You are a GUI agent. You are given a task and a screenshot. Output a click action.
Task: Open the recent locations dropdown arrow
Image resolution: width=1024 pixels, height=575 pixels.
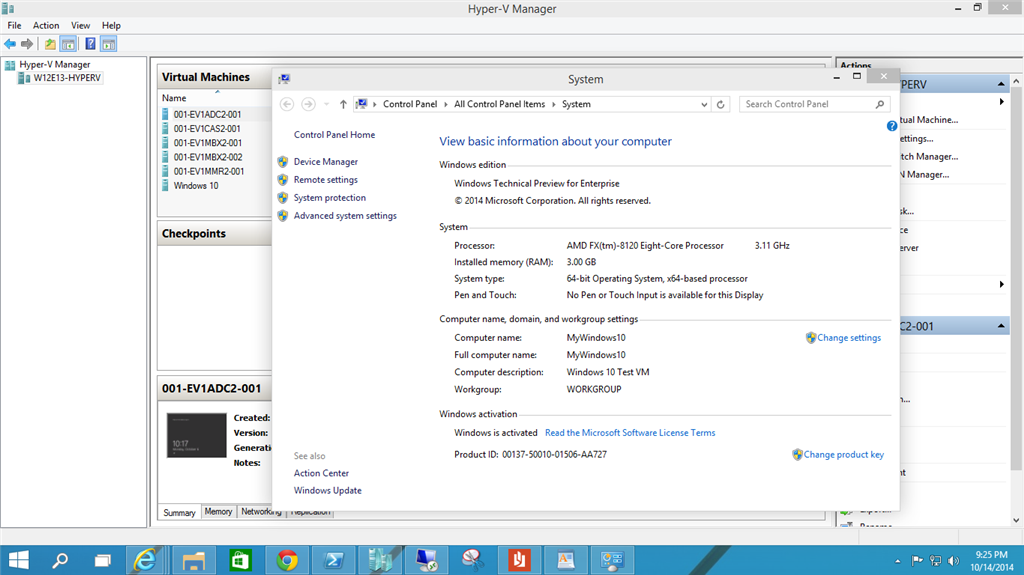coord(327,104)
